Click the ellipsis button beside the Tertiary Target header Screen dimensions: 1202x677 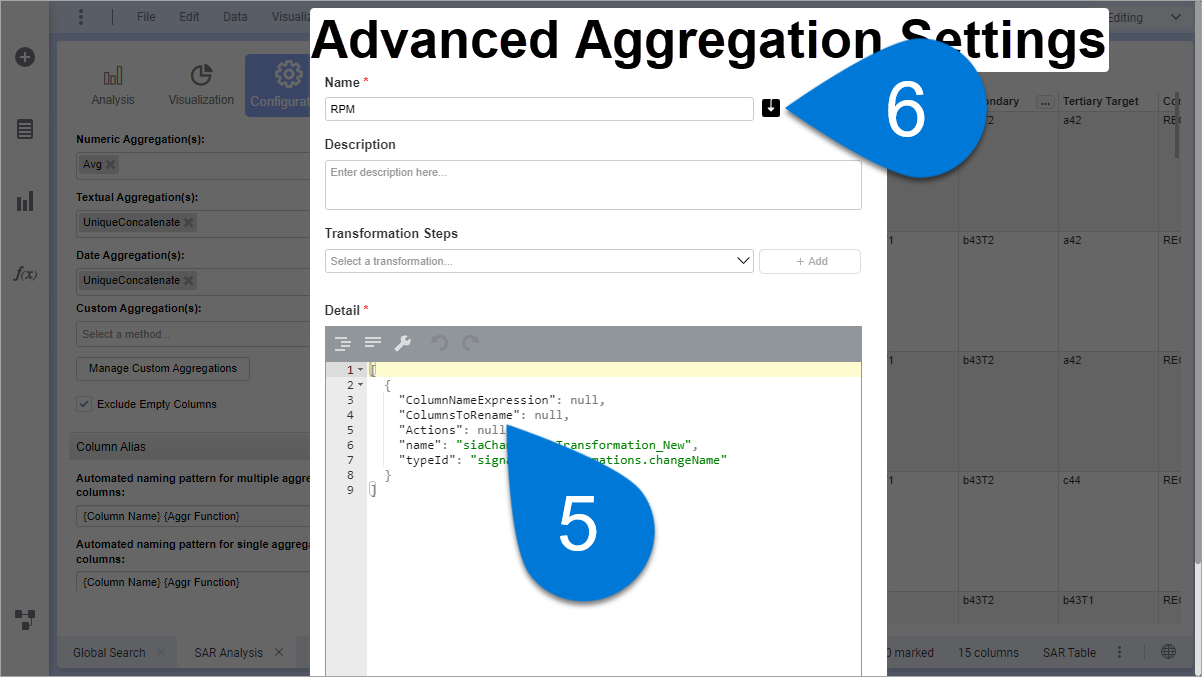[1045, 102]
